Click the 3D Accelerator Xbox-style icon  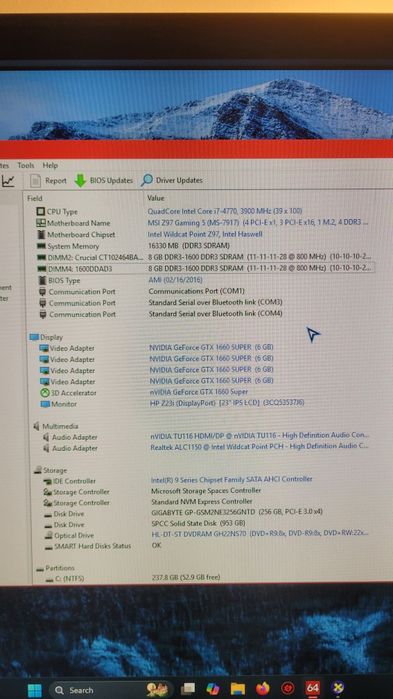[x=45, y=393]
